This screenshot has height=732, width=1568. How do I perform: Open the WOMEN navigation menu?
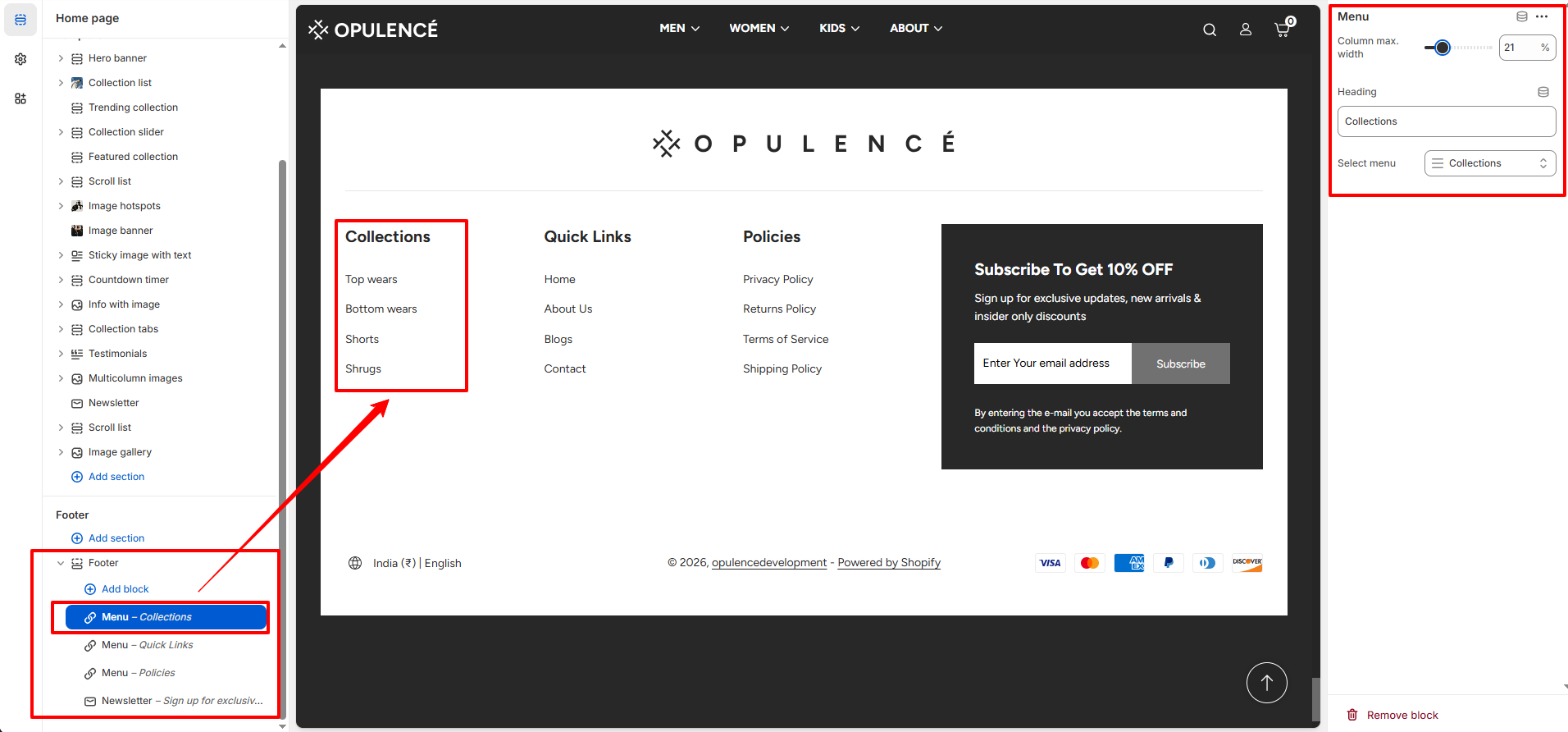click(759, 28)
